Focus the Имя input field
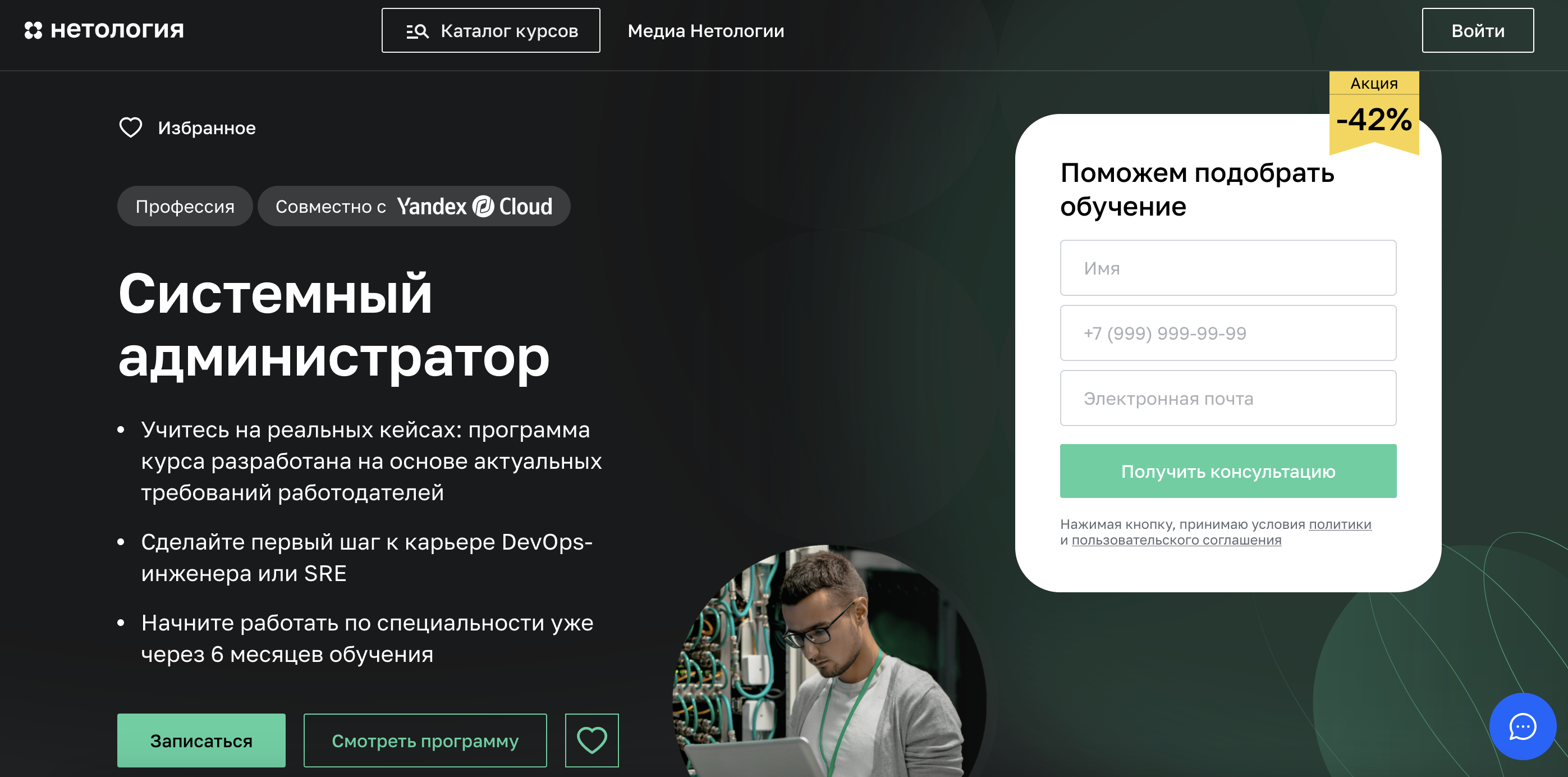Image resolution: width=1568 pixels, height=777 pixels. 1228,268
